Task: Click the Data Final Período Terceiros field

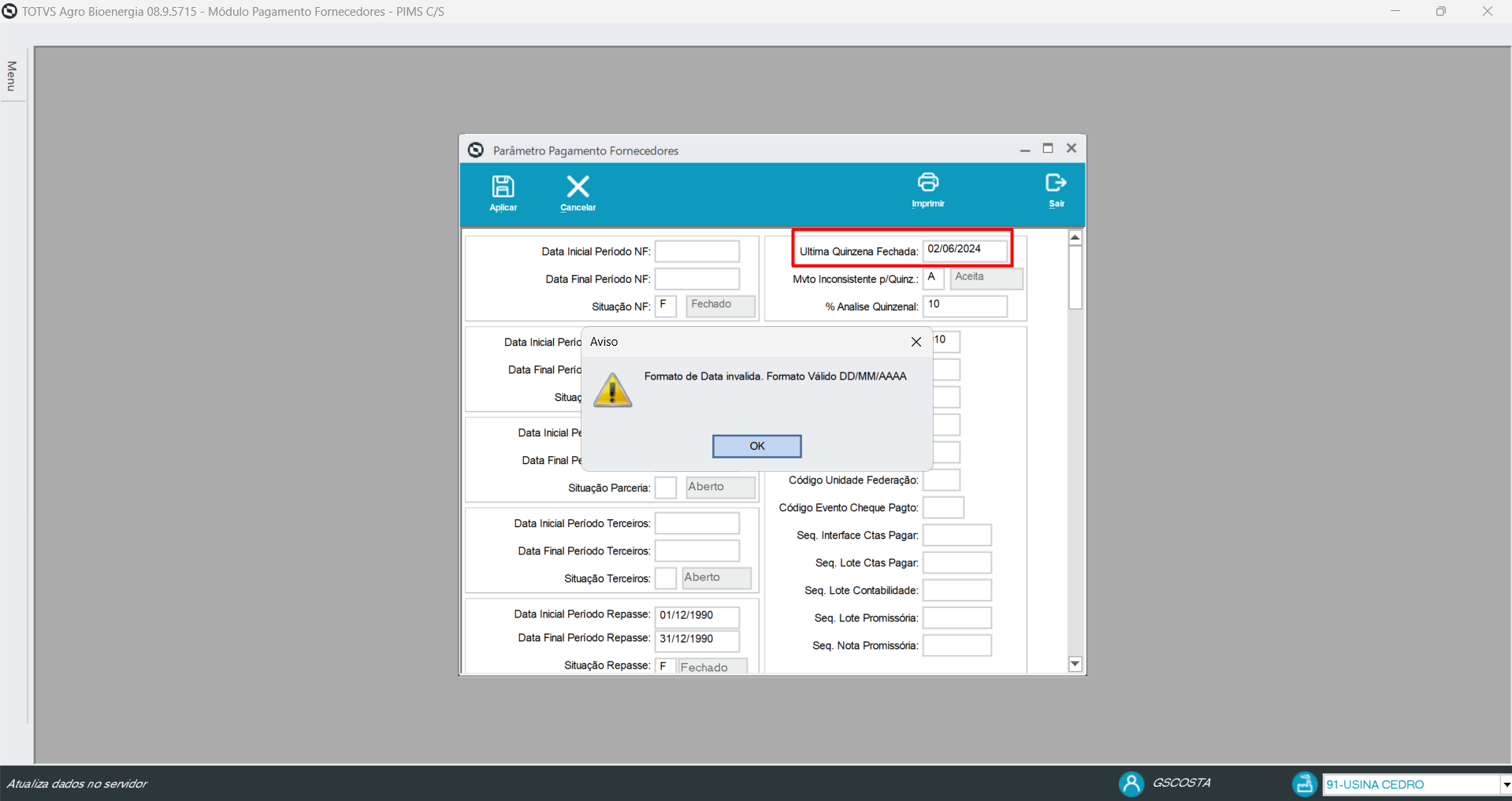Action: [x=697, y=551]
